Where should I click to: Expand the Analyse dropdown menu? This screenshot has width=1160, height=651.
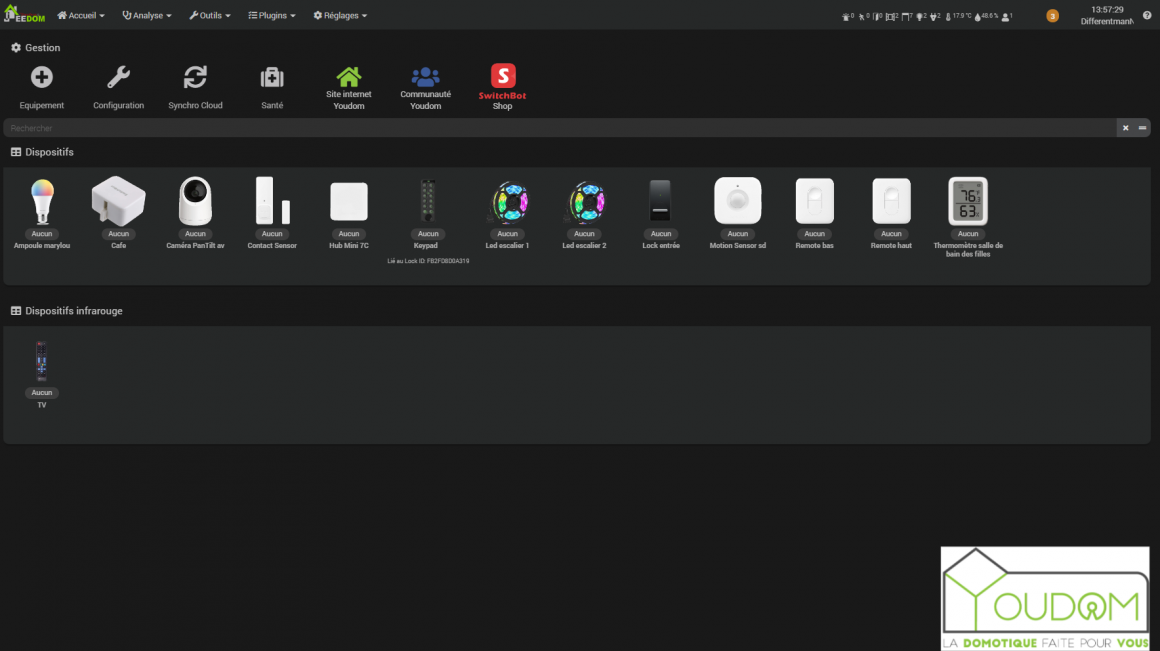[x=147, y=16]
